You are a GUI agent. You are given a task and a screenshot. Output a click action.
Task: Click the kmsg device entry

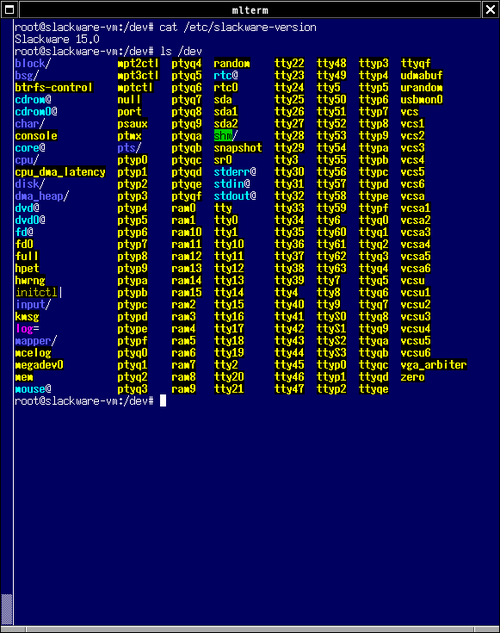click(x=27, y=316)
